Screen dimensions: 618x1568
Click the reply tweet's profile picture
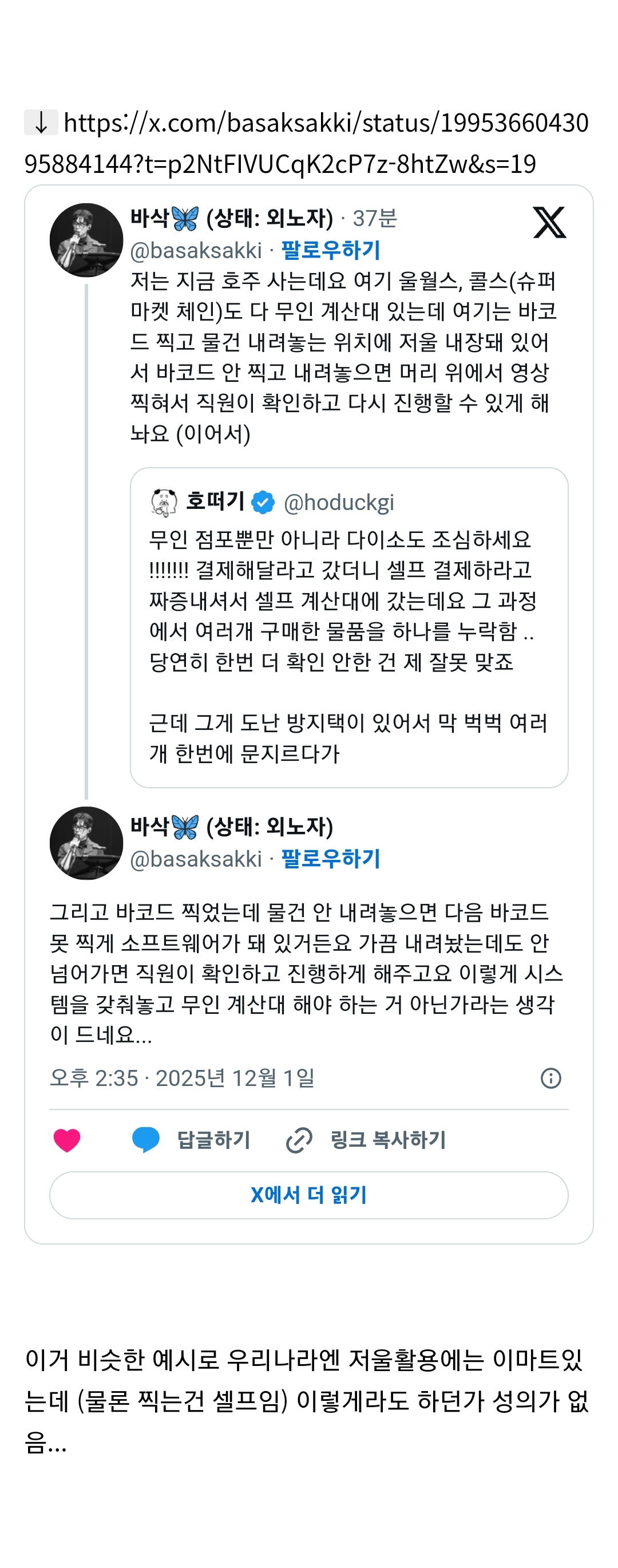coord(87,844)
